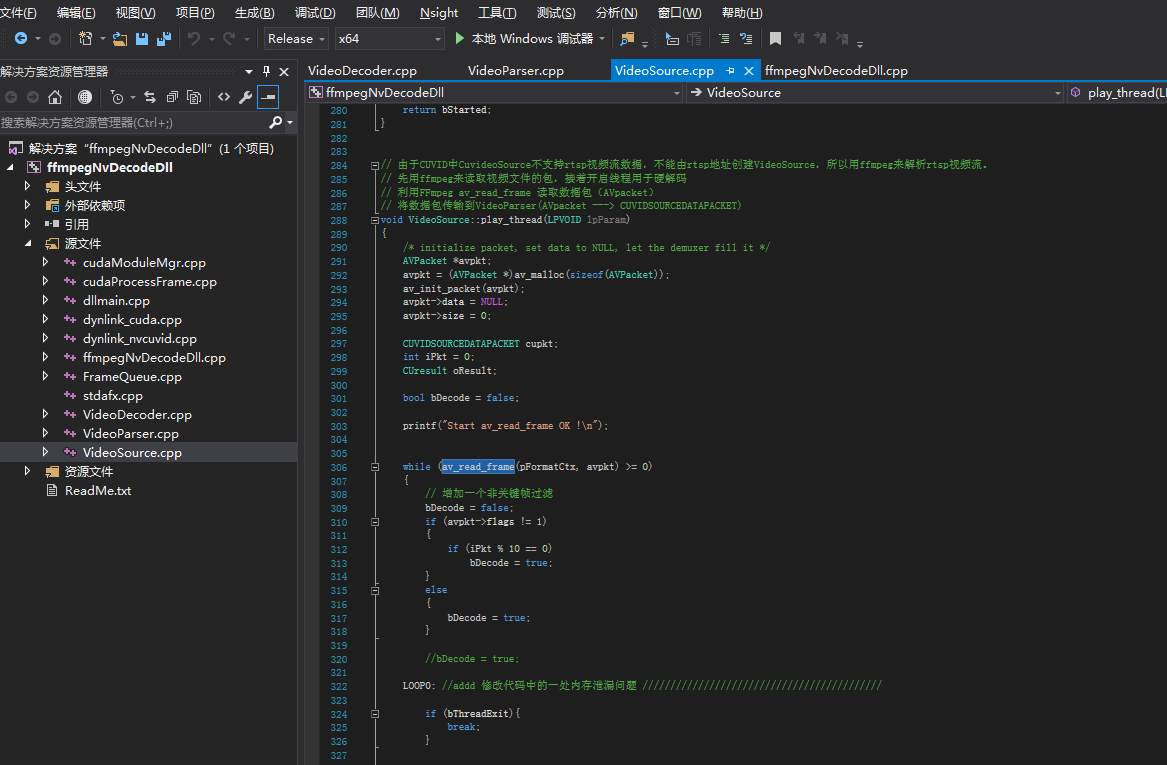Open Properties wrench icon in Solution Explorer
The height and width of the screenshot is (765, 1167).
(245, 97)
